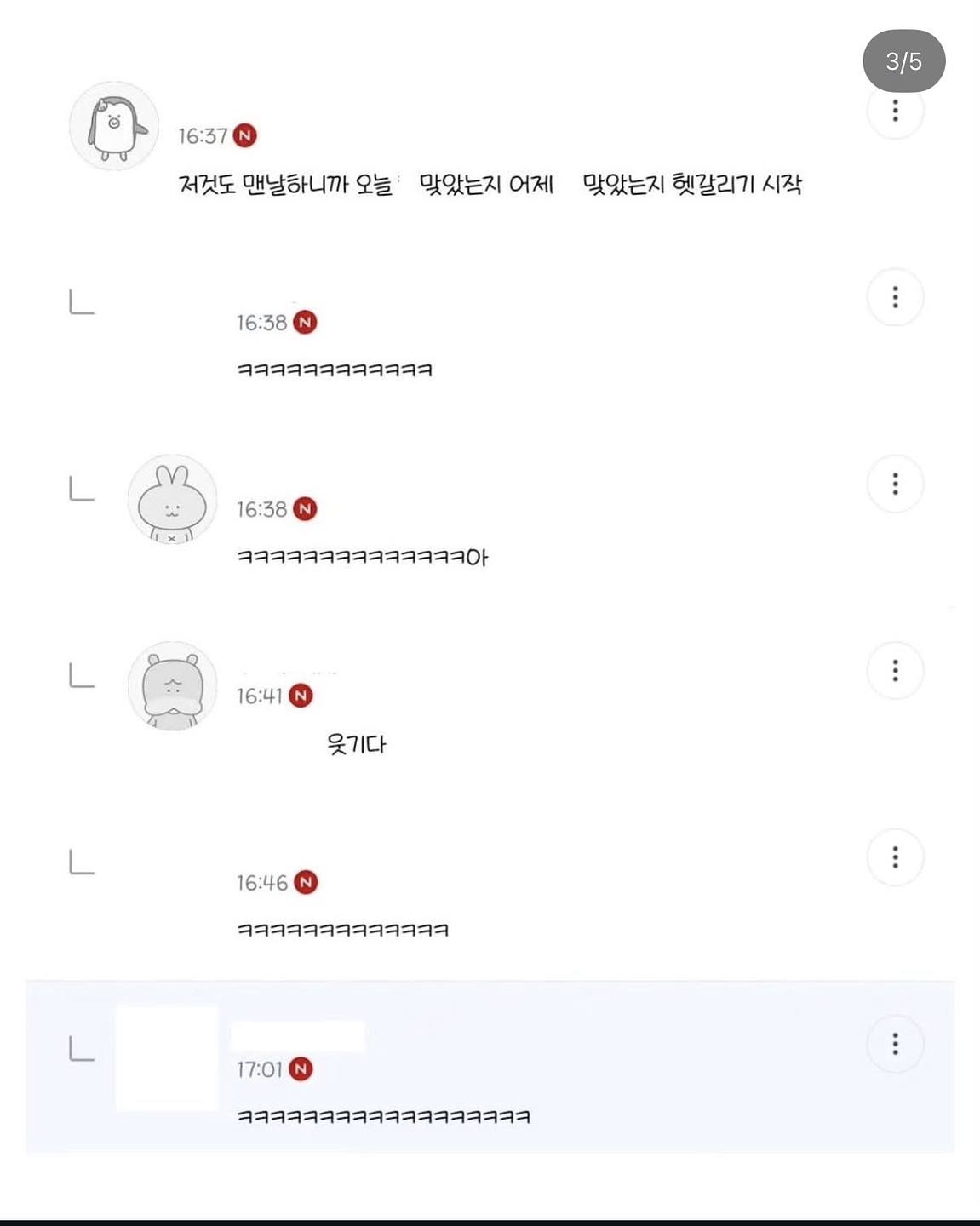This screenshot has width=980, height=1226.
Task: Click the red N badge next to 16:46
Action: [306, 883]
